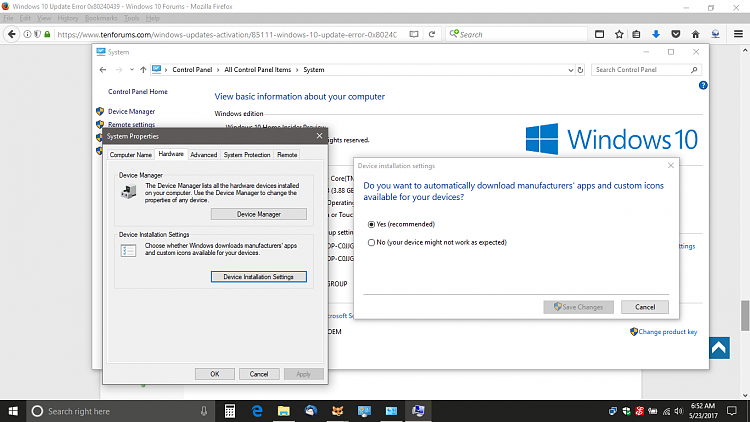Open Windows Start menu
Screen dimensions: 750x422
13,411
